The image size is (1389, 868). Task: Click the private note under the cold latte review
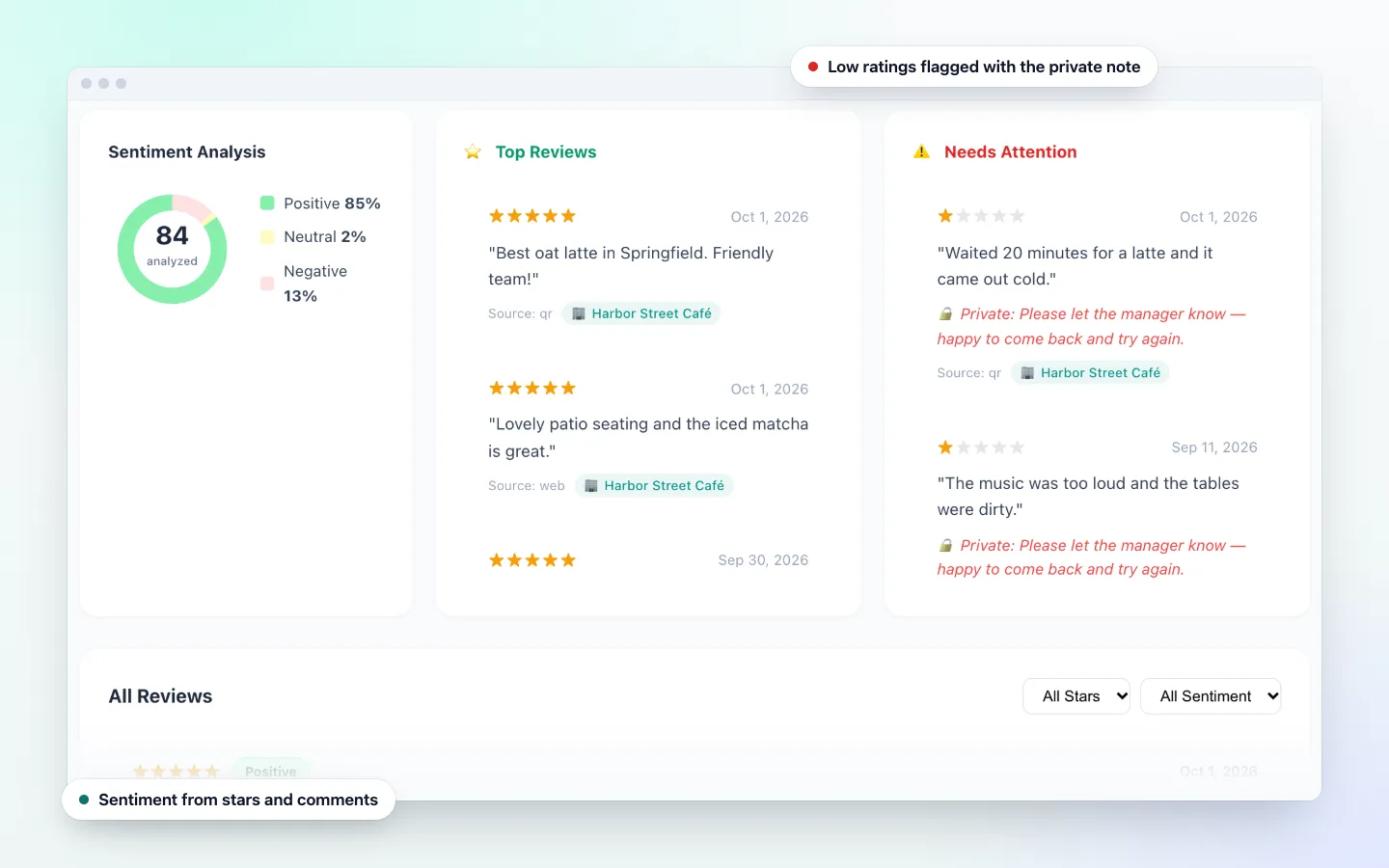coord(1092,327)
